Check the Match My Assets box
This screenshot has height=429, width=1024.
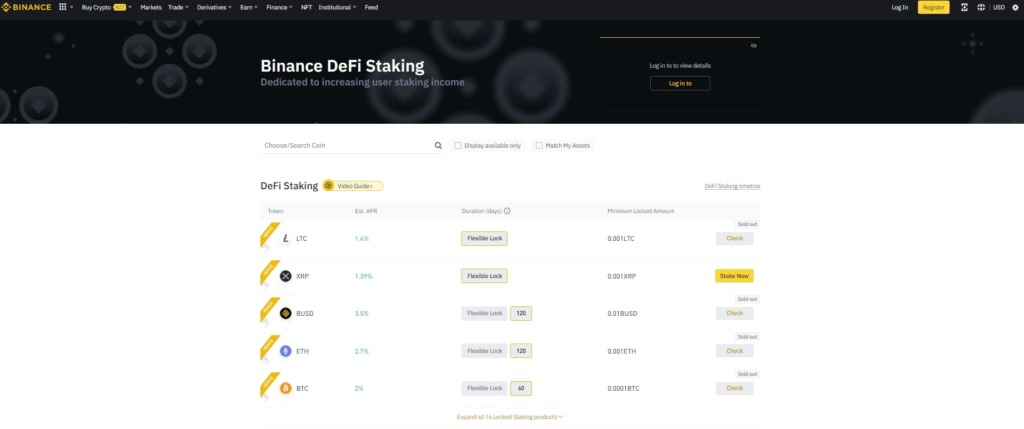click(x=539, y=145)
